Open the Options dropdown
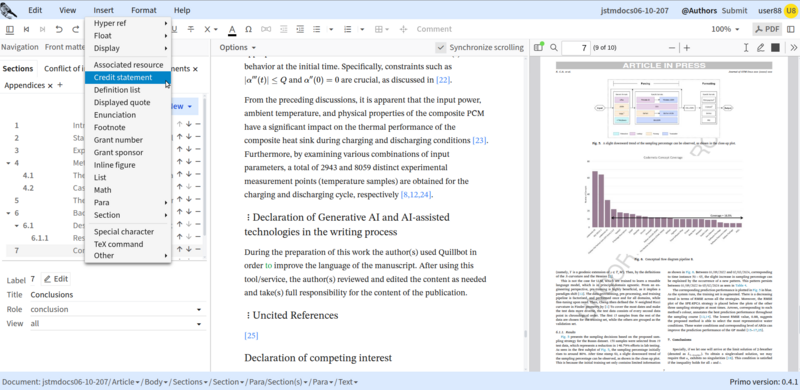Image resolution: width=800 pixels, height=390 pixels. 237,47
